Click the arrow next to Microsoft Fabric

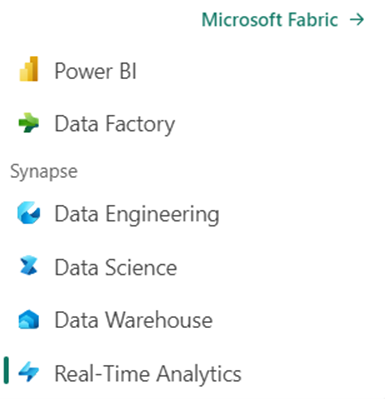tap(357, 20)
